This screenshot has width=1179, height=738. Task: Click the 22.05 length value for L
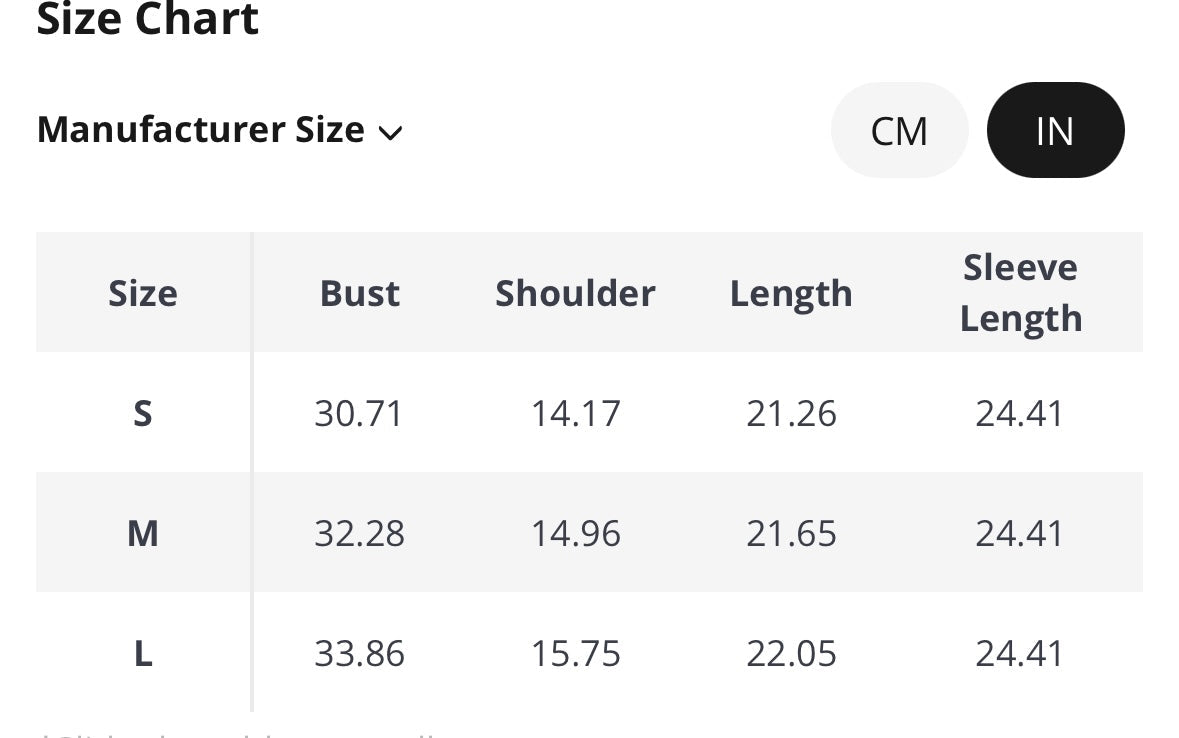tap(791, 653)
